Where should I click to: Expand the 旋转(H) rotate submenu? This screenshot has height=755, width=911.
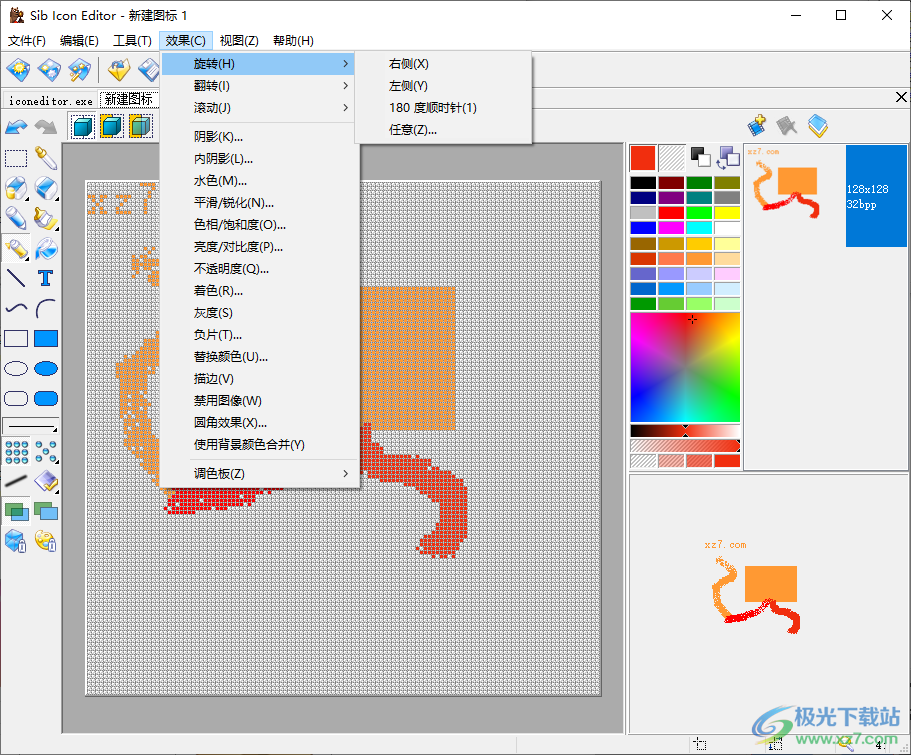click(x=258, y=64)
